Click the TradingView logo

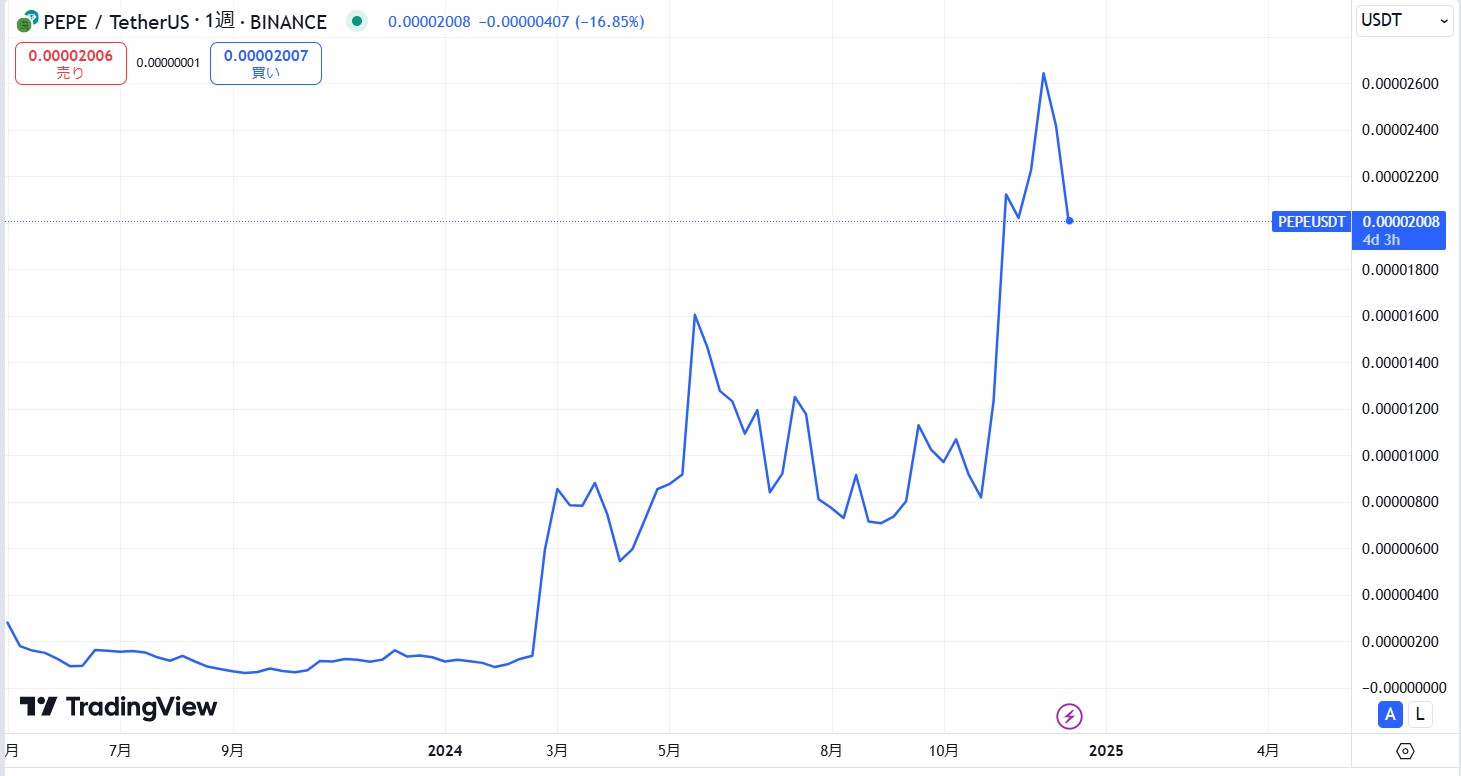pyautogui.click(x=118, y=707)
